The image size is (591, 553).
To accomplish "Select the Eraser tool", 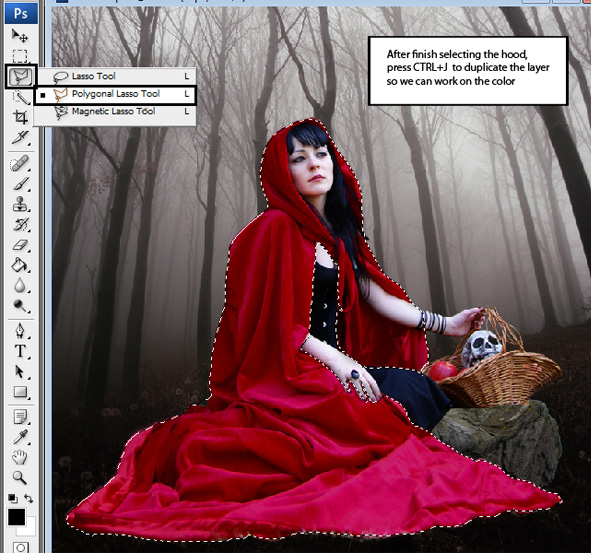I will point(20,246).
